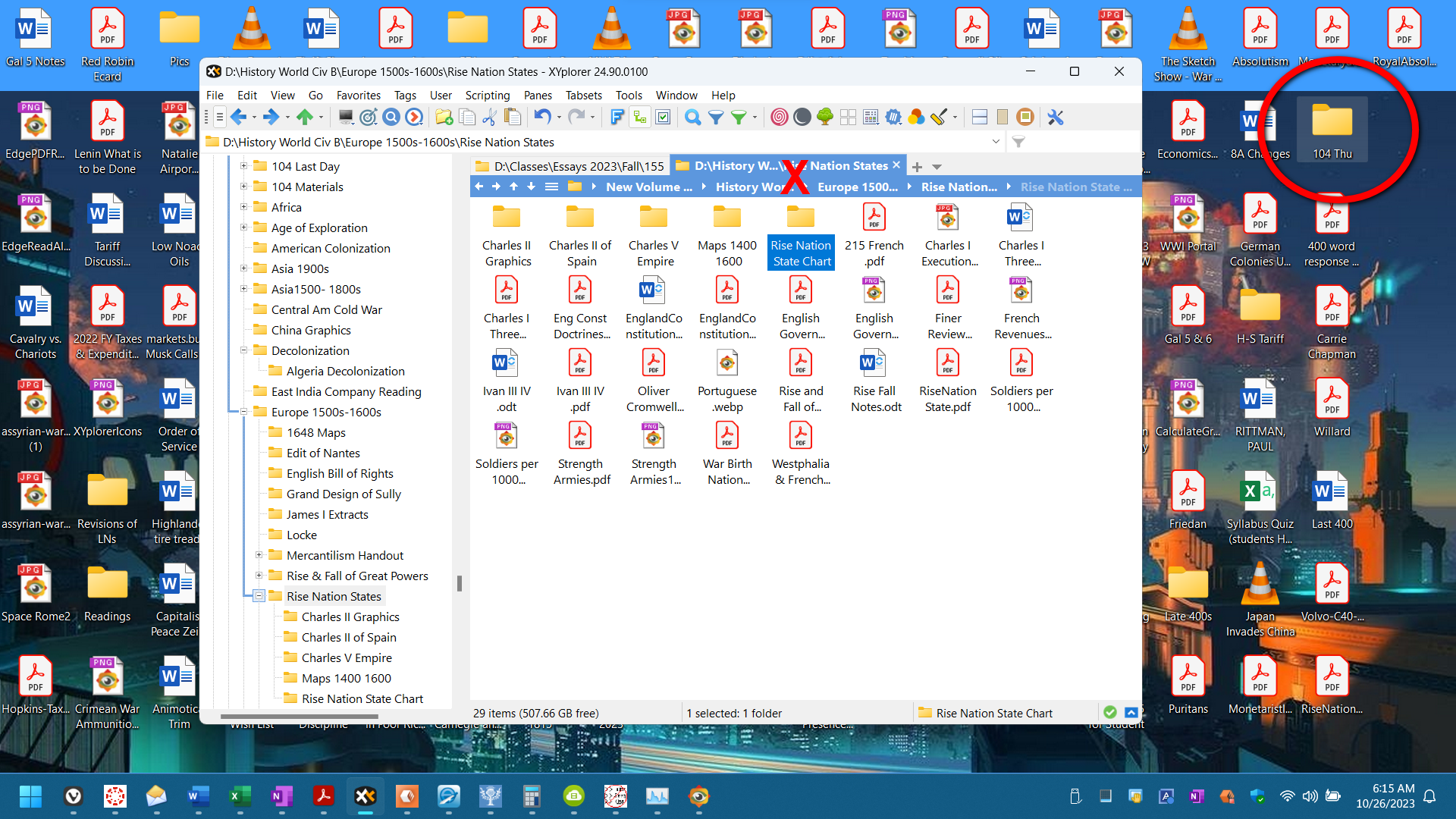Screen dimensions: 1456x819
Task: Click the Color Filters colored balls icon
Action: (x=916, y=117)
